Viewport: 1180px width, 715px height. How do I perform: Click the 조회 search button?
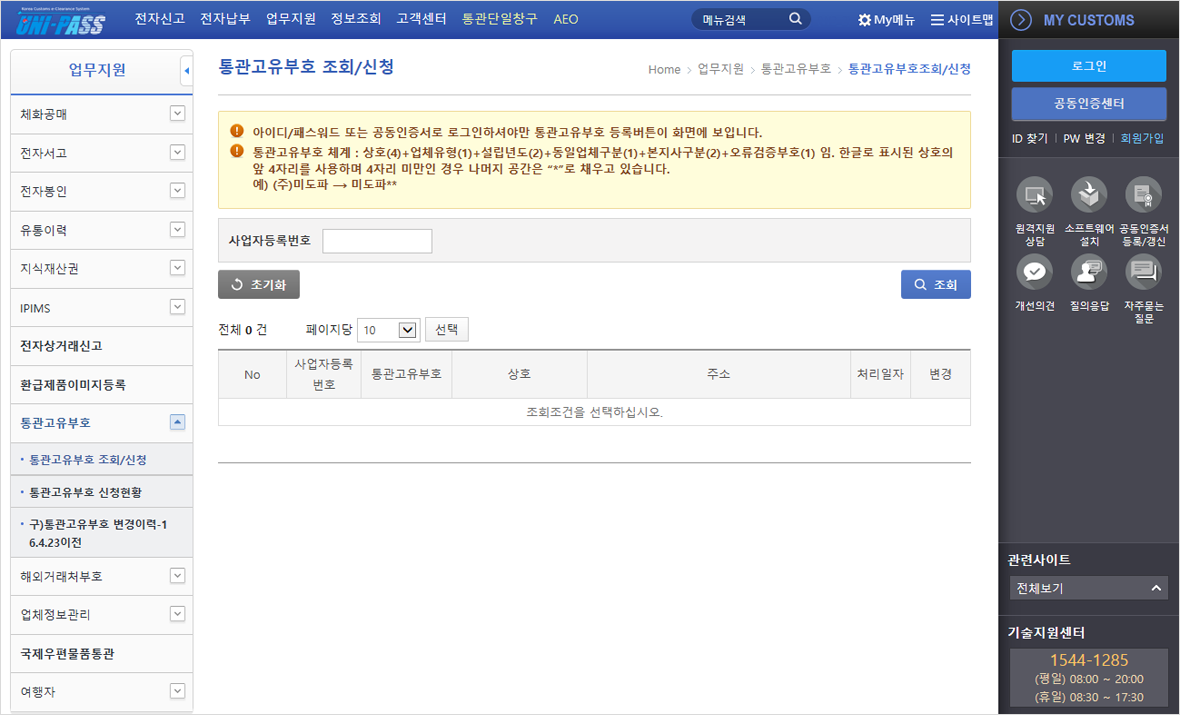point(935,285)
